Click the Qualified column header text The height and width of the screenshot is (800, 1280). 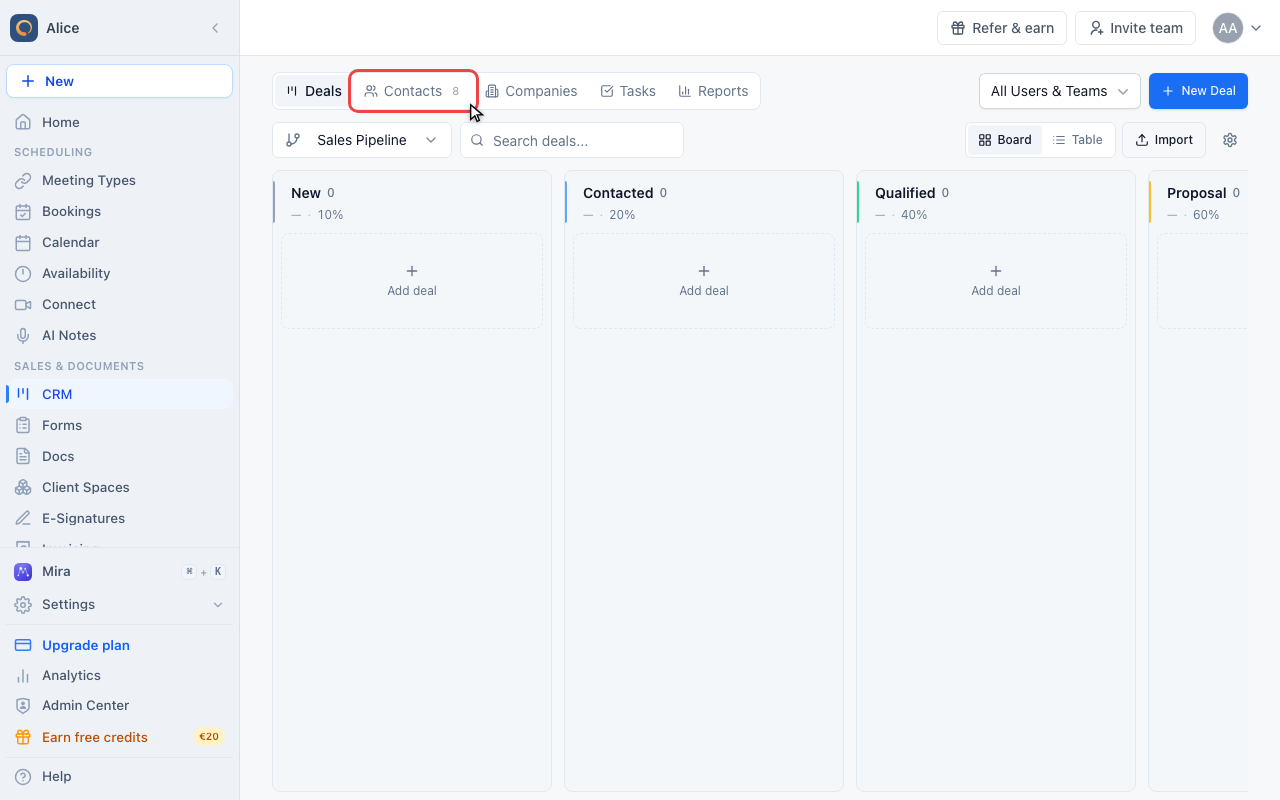(905, 193)
